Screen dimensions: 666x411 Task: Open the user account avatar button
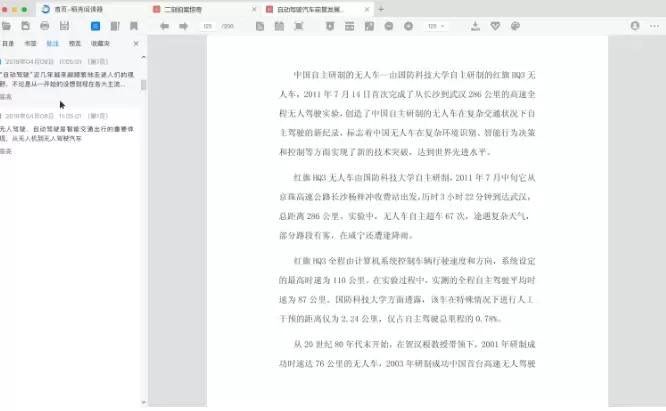[635, 26]
